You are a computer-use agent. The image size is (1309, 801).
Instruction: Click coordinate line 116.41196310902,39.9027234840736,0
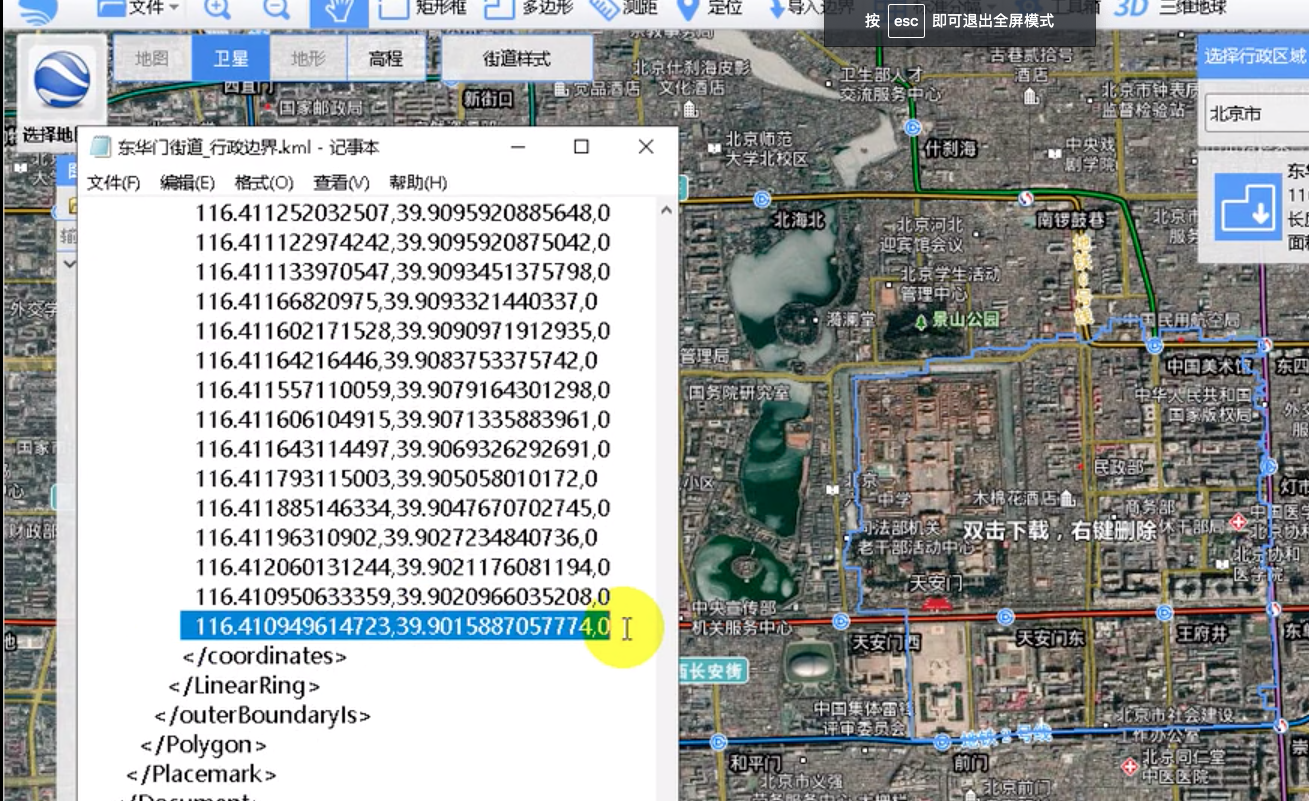coord(396,537)
